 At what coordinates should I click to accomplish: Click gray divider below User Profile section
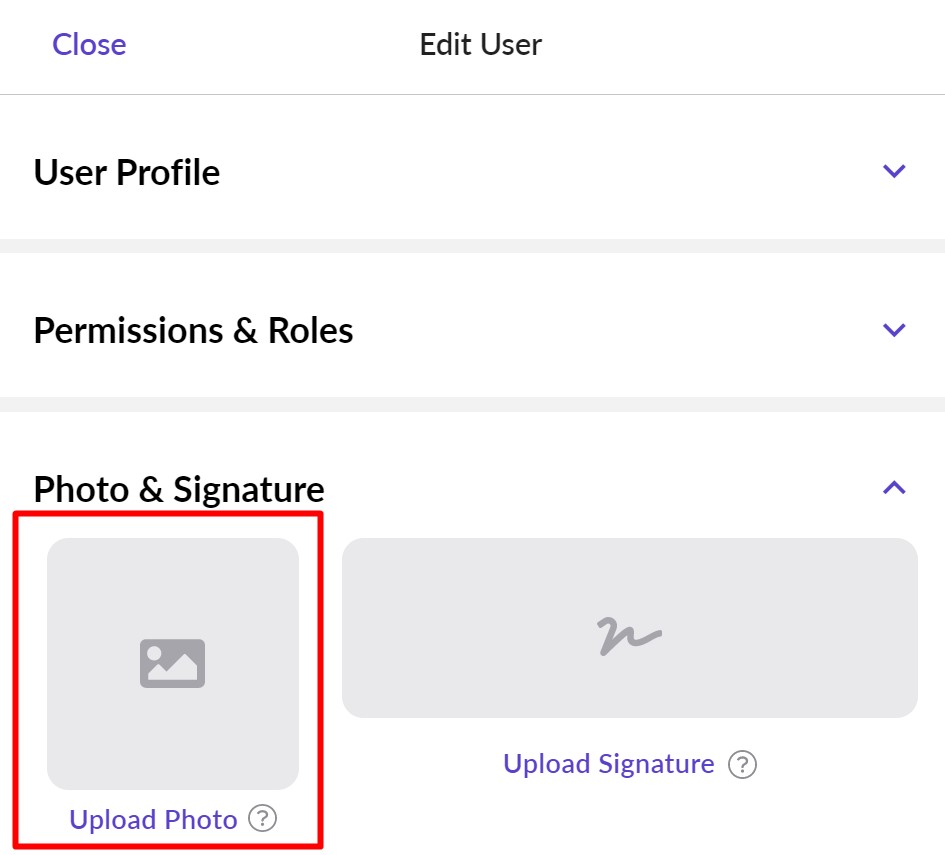[x=472, y=245]
